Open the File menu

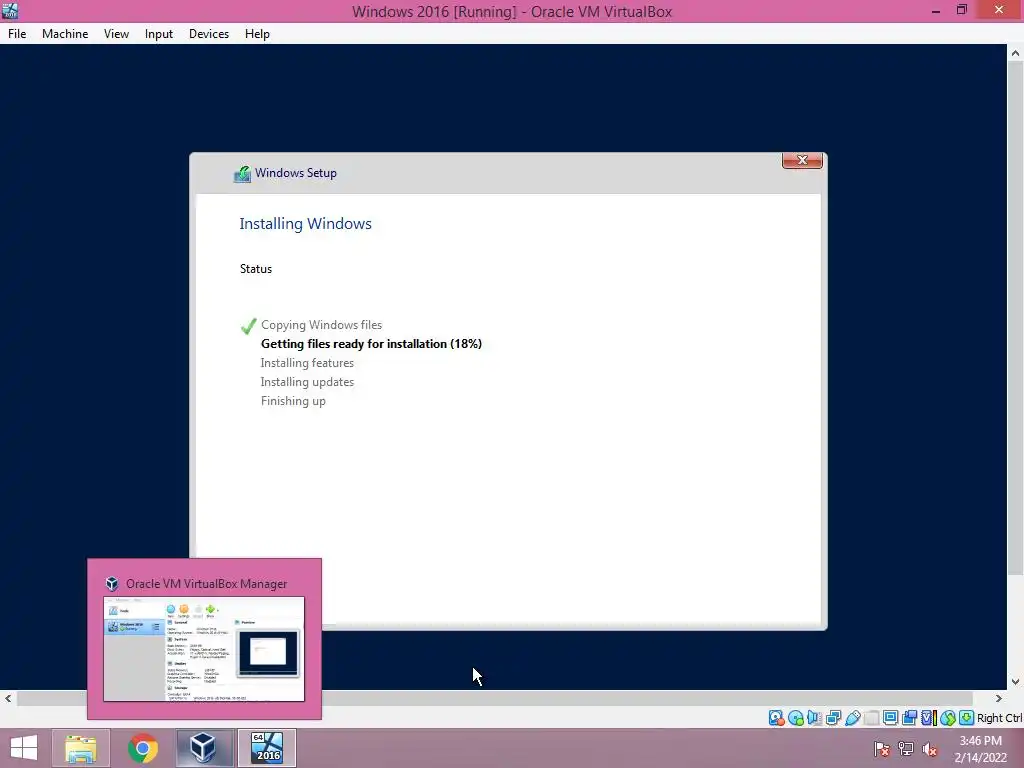17,34
